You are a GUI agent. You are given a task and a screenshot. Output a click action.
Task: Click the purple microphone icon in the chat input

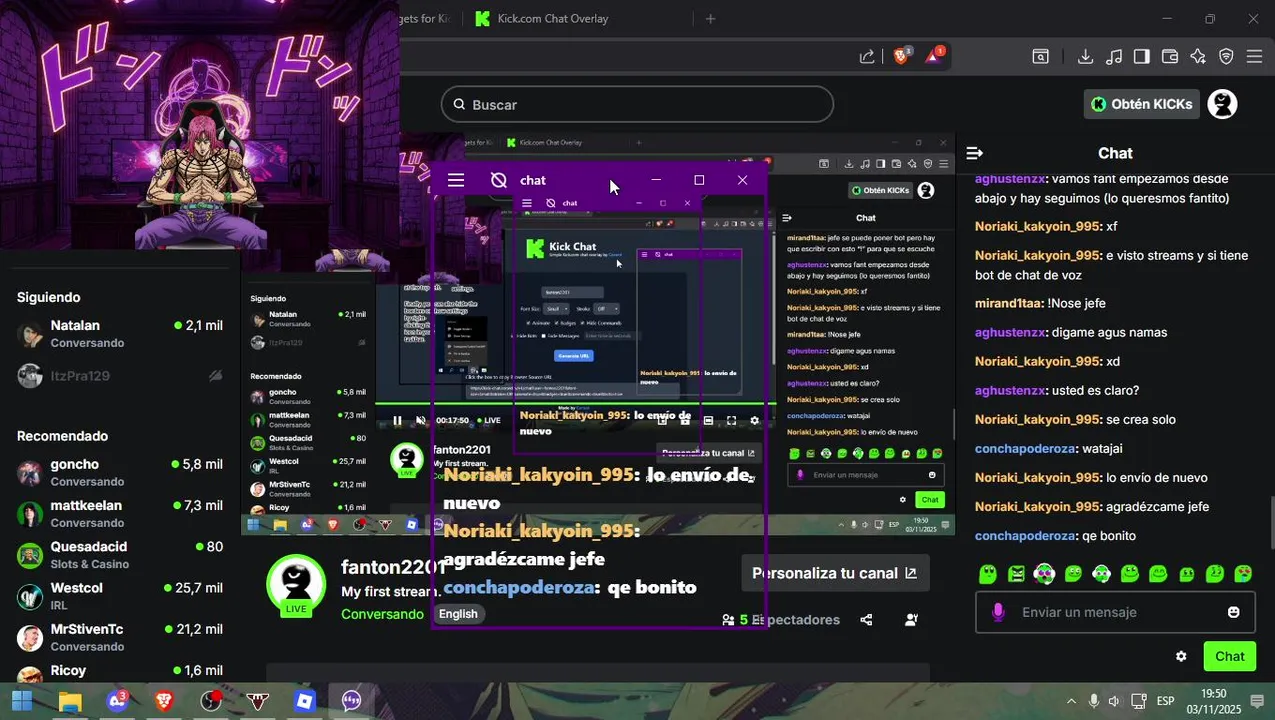997,612
